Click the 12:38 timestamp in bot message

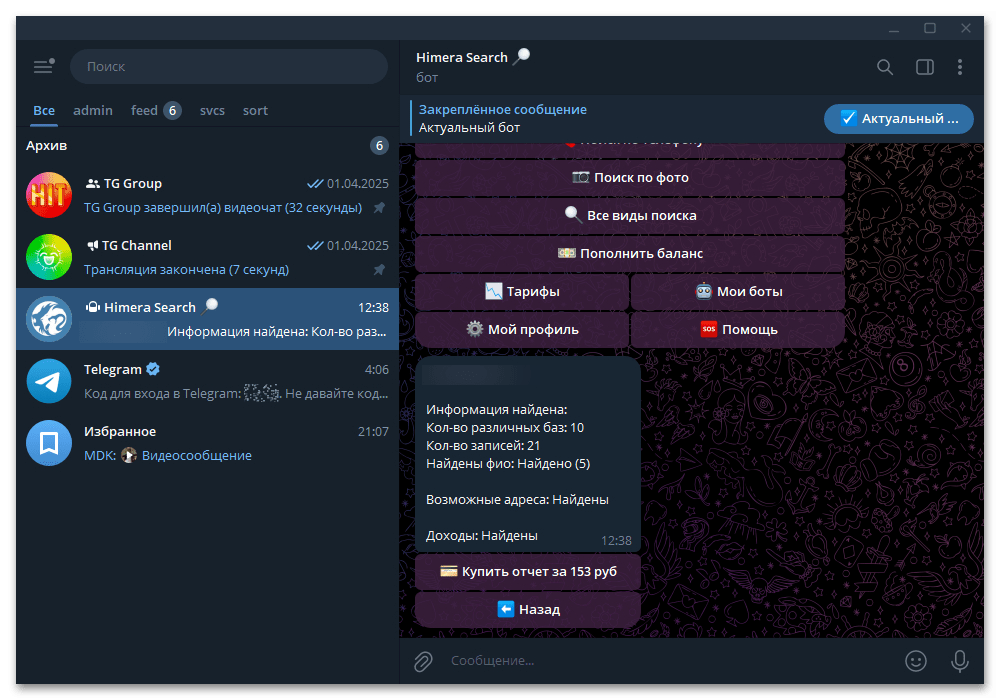tap(616, 541)
